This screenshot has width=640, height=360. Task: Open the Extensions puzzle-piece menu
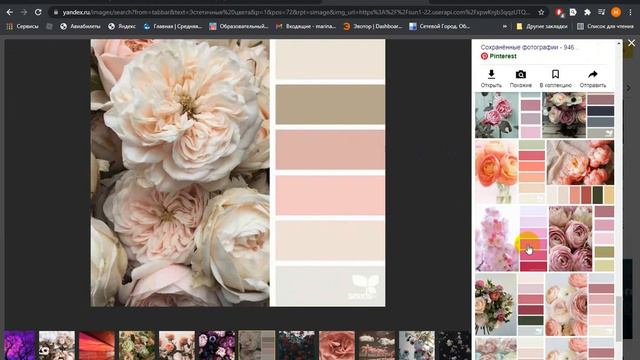tap(587, 12)
